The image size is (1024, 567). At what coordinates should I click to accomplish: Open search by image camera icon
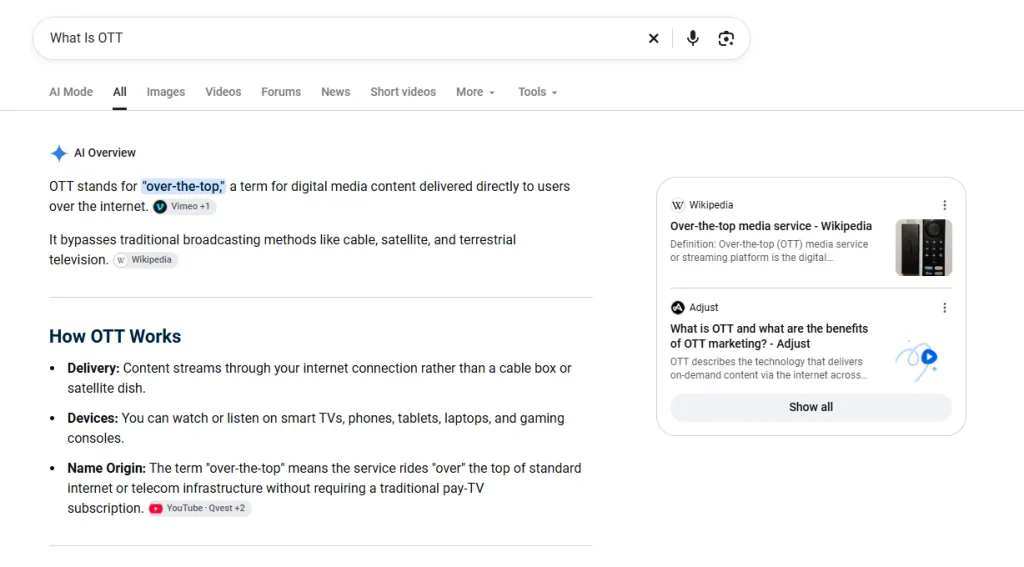coord(726,39)
